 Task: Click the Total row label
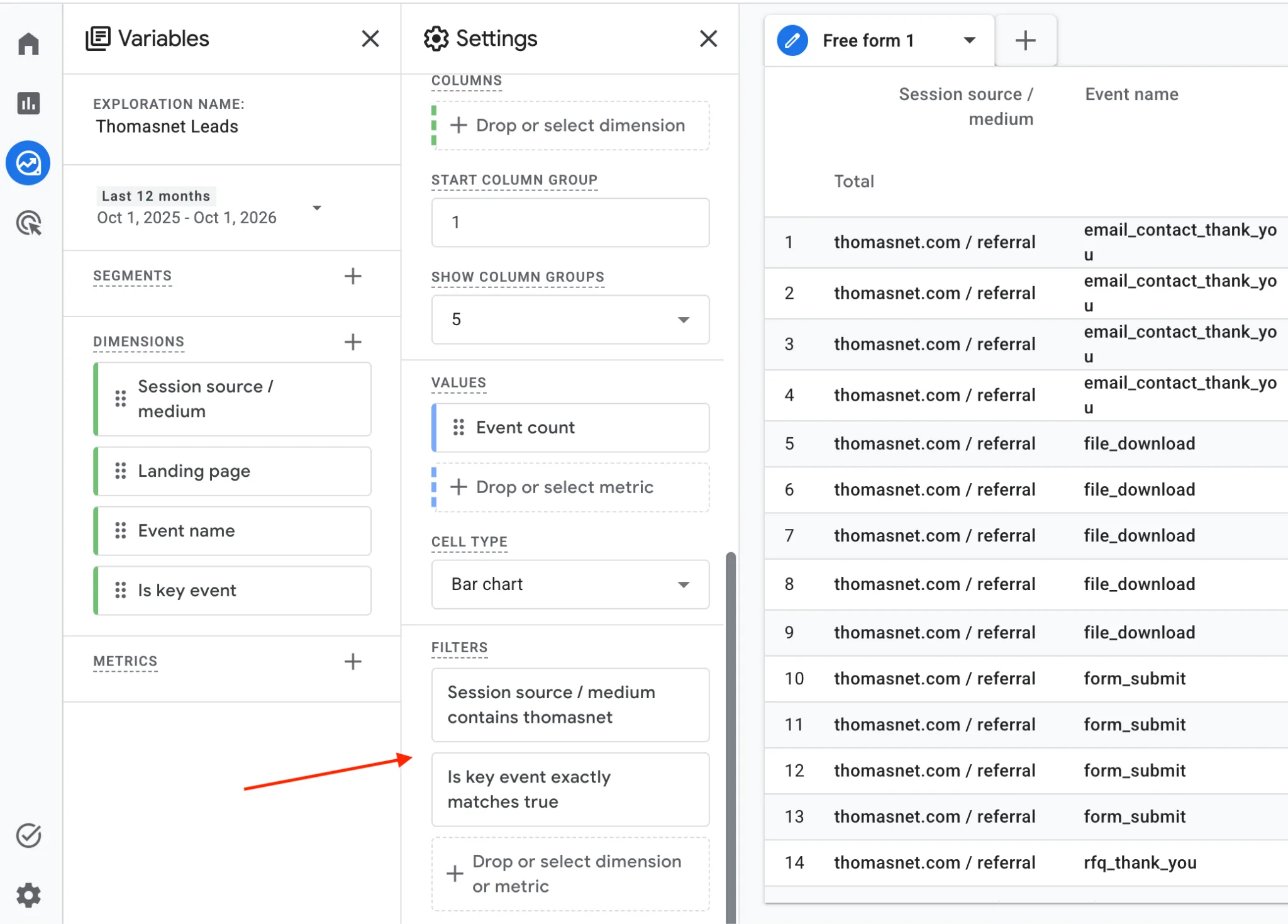pos(853,181)
